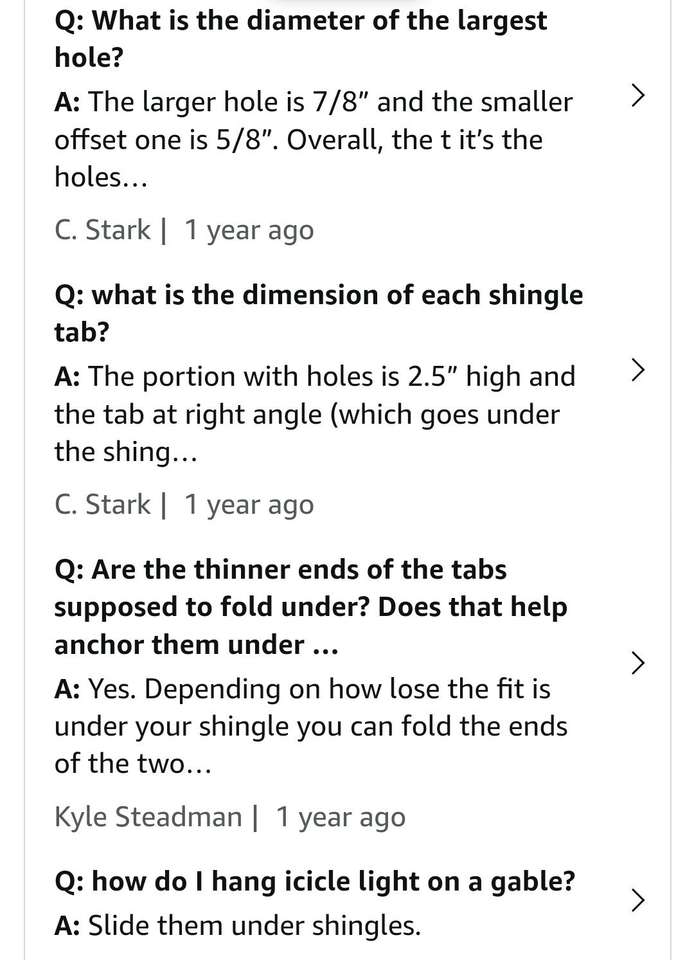Tap the 'Slide them under shingles' answer
The height and width of the screenshot is (960, 694).
tap(254, 926)
